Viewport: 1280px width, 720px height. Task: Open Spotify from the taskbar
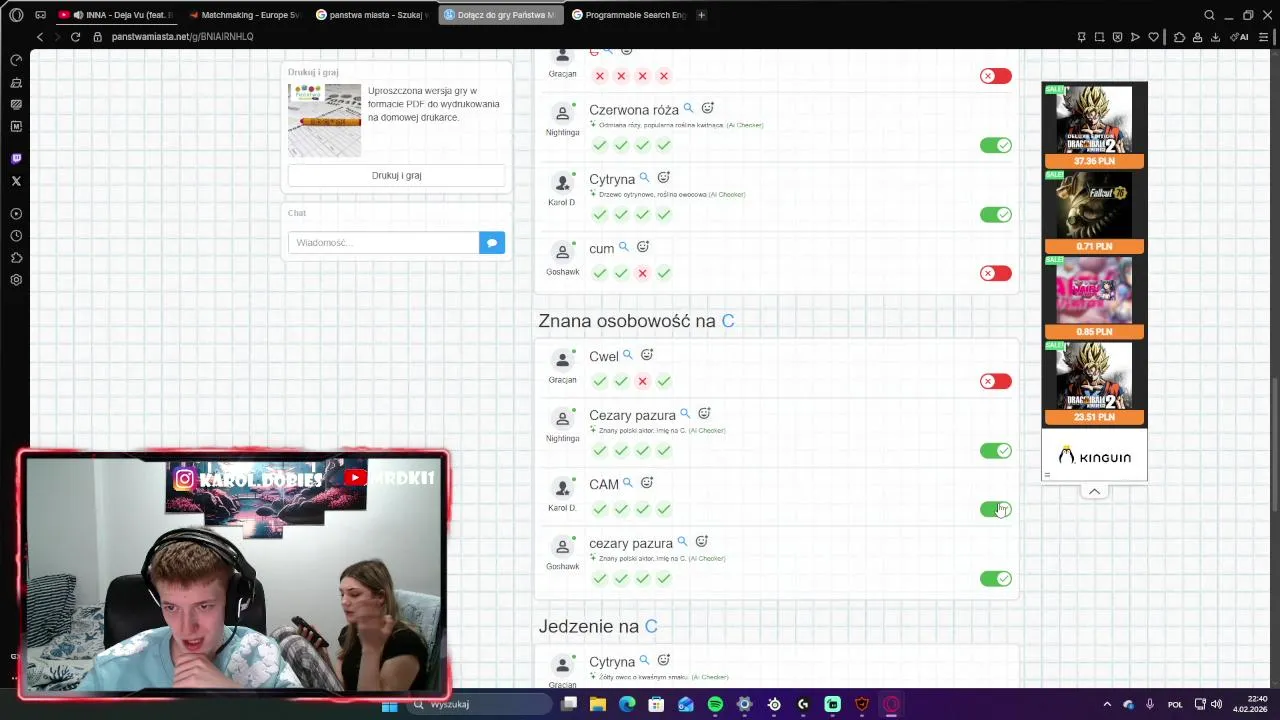point(715,705)
